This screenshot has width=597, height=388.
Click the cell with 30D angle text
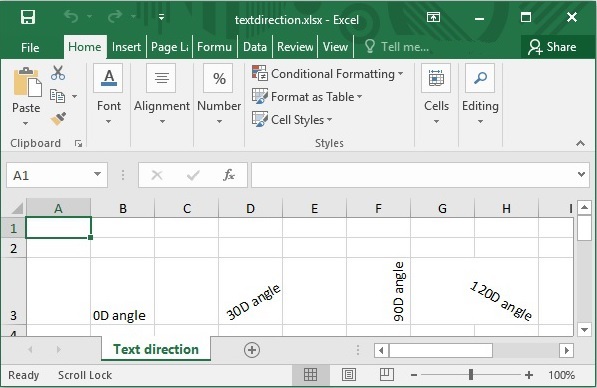(x=251, y=291)
